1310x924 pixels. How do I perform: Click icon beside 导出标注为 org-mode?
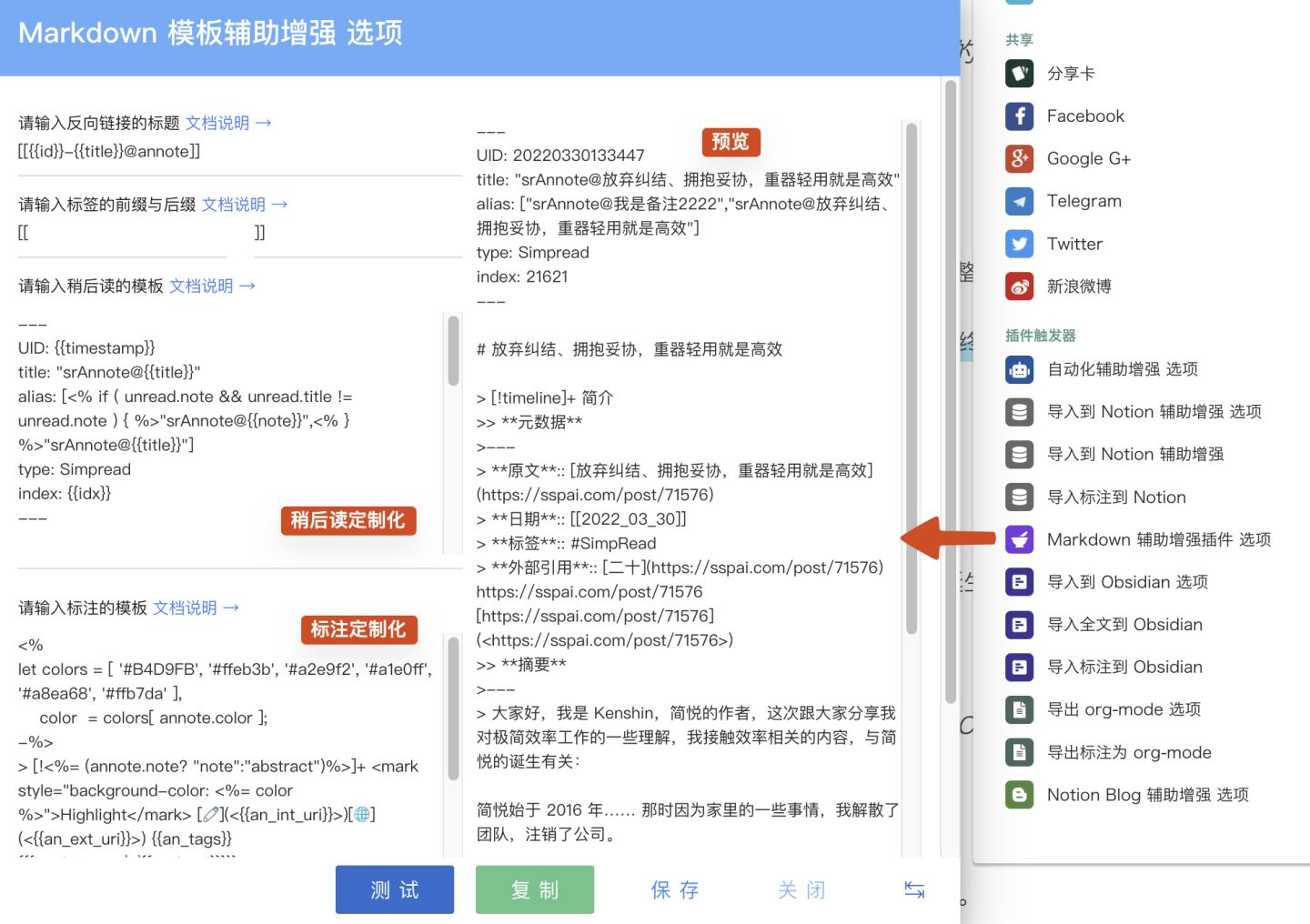click(x=1019, y=752)
